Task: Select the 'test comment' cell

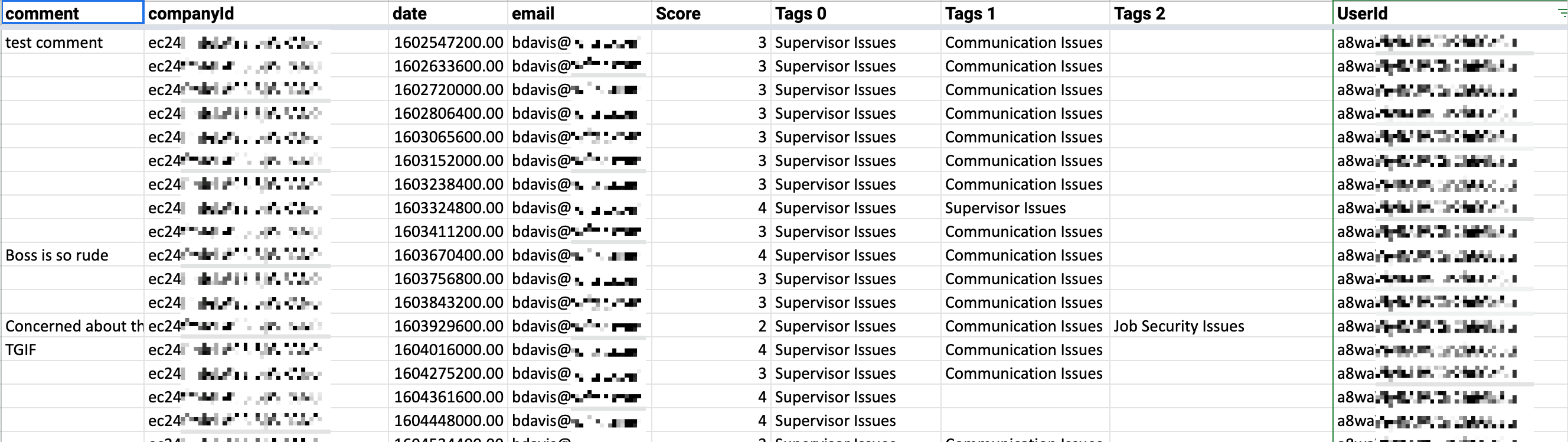Action: point(73,42)
